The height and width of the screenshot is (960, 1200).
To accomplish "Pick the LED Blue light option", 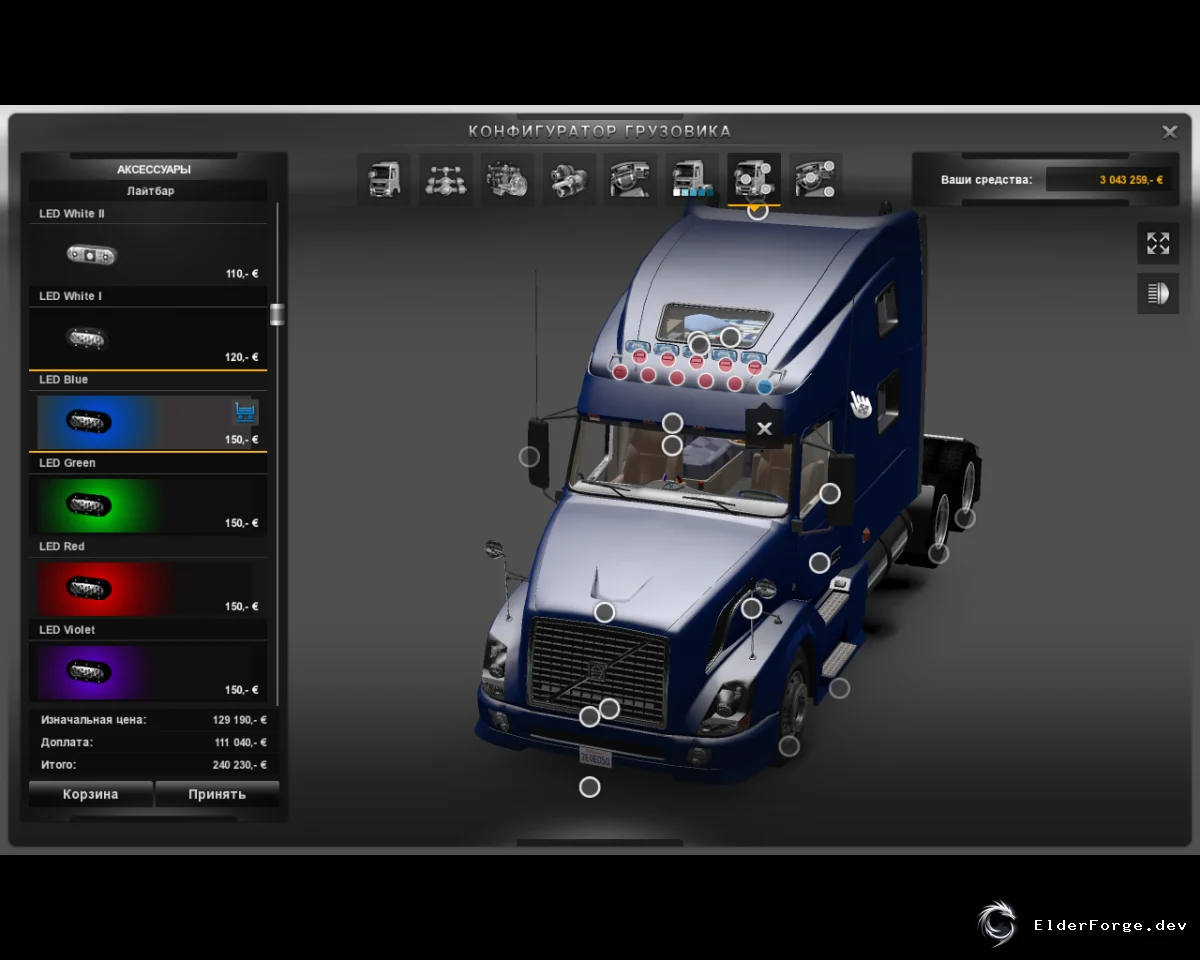I will pos(148,422).
